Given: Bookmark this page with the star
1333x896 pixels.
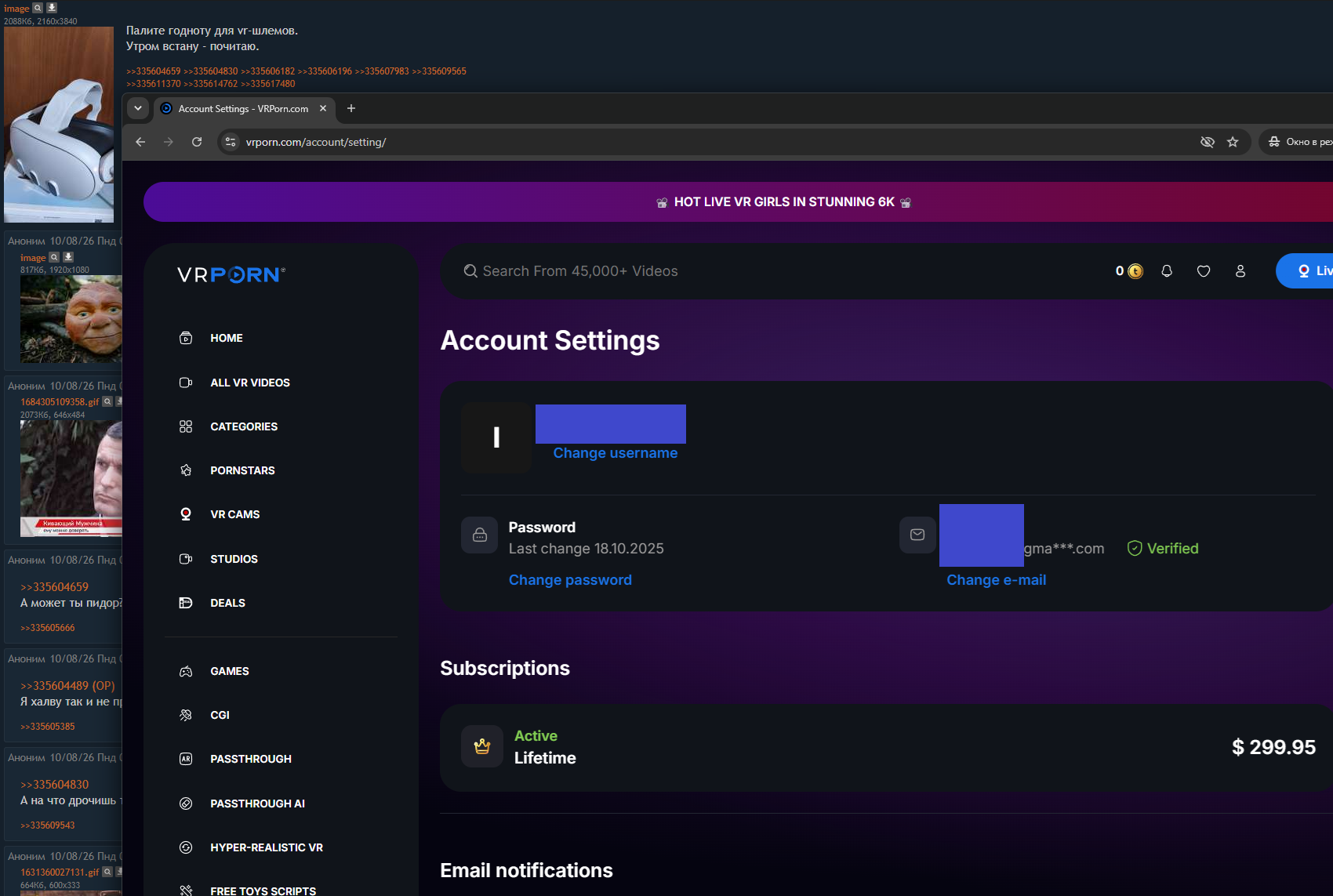Looking at the screenshot, I should (x=1233, y=142).
